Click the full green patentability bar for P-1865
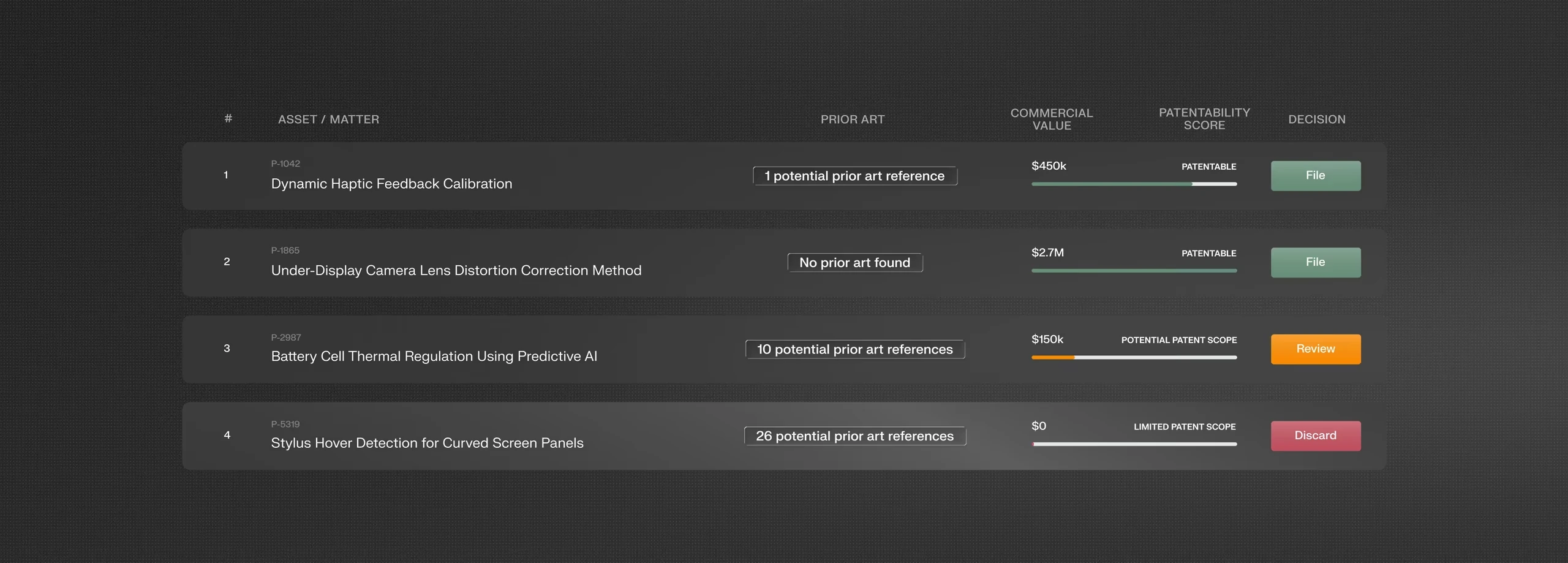 [1134, 271]
